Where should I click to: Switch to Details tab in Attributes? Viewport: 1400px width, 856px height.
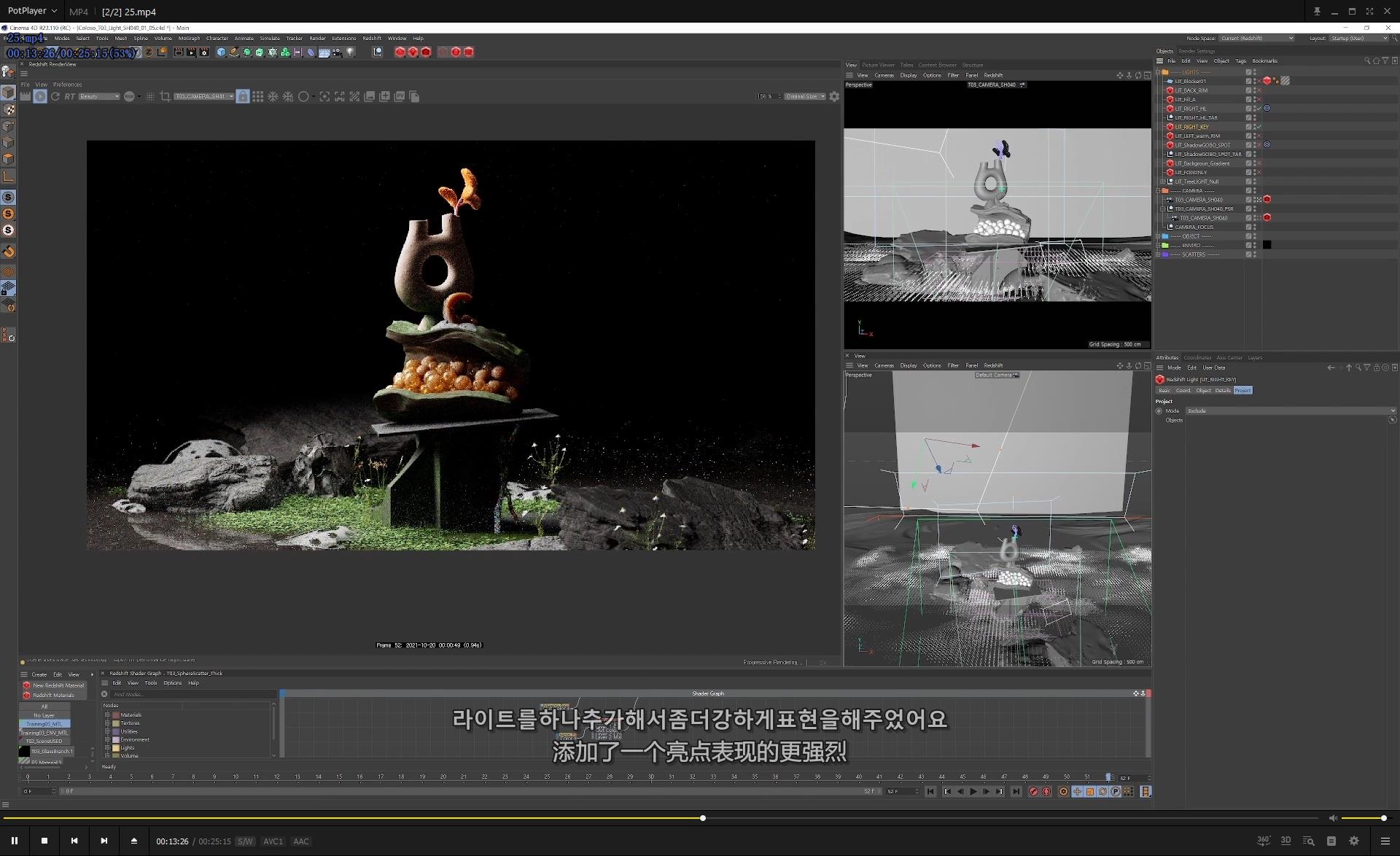[x=1223, y=391]
